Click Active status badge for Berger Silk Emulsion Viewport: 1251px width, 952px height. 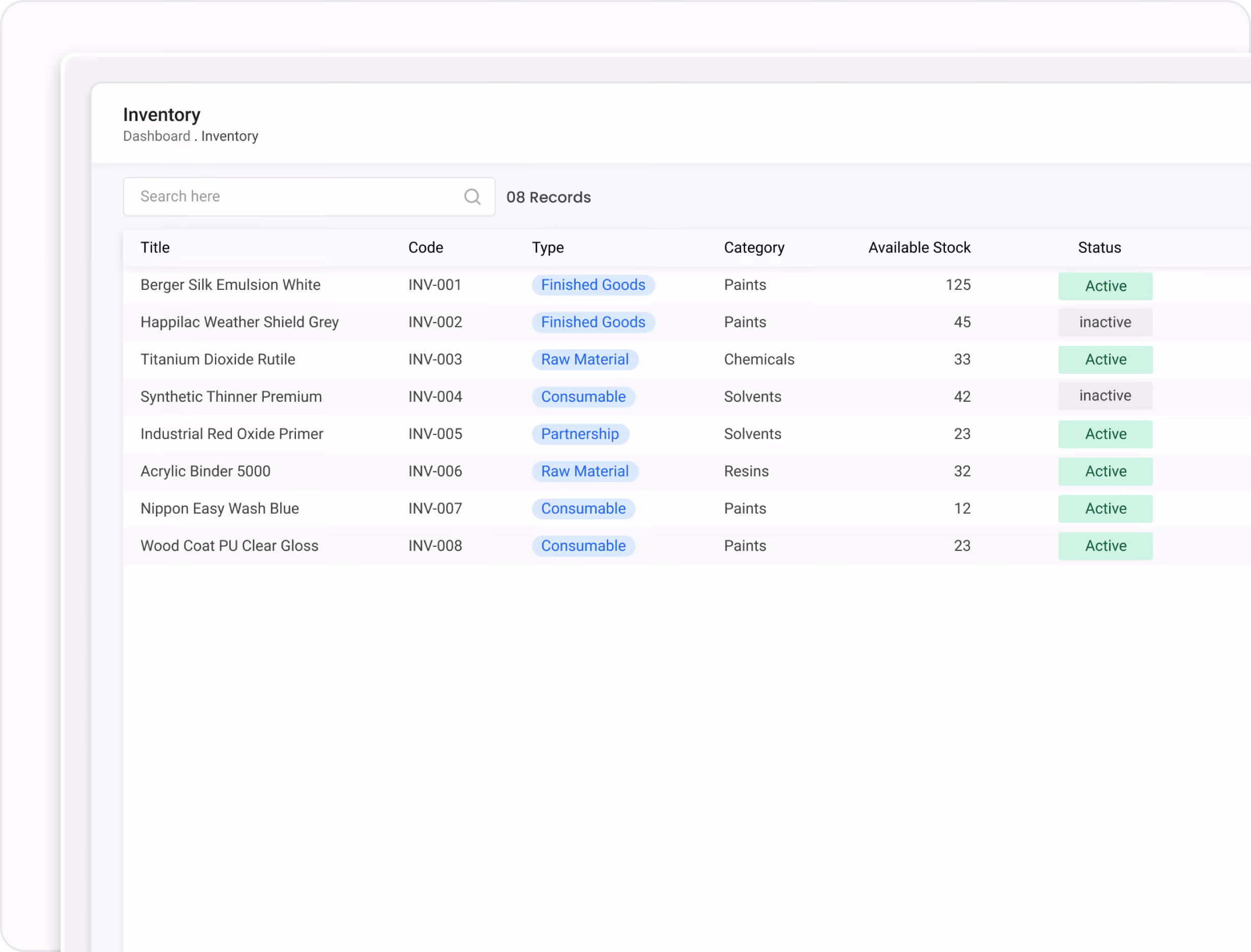(x=1105, y=286)
